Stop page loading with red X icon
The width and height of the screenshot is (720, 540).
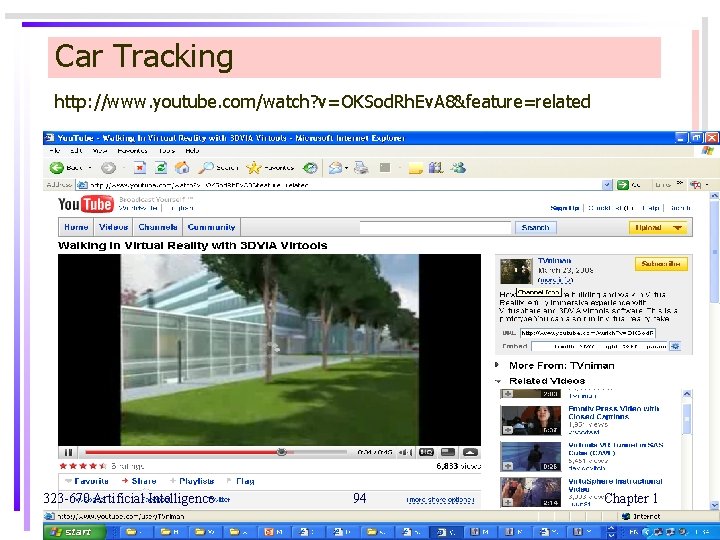(x=140, y=168)
